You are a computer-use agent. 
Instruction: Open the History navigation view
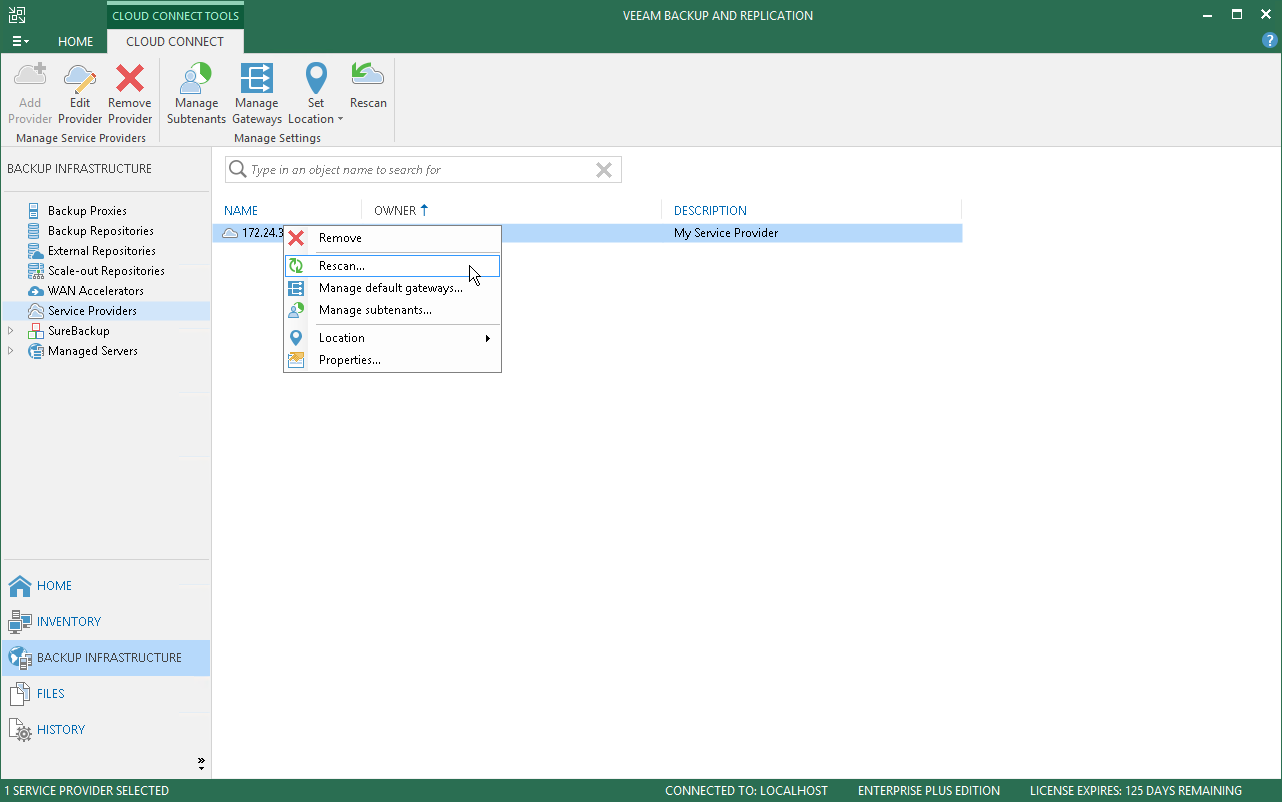(x=106, y=730)
